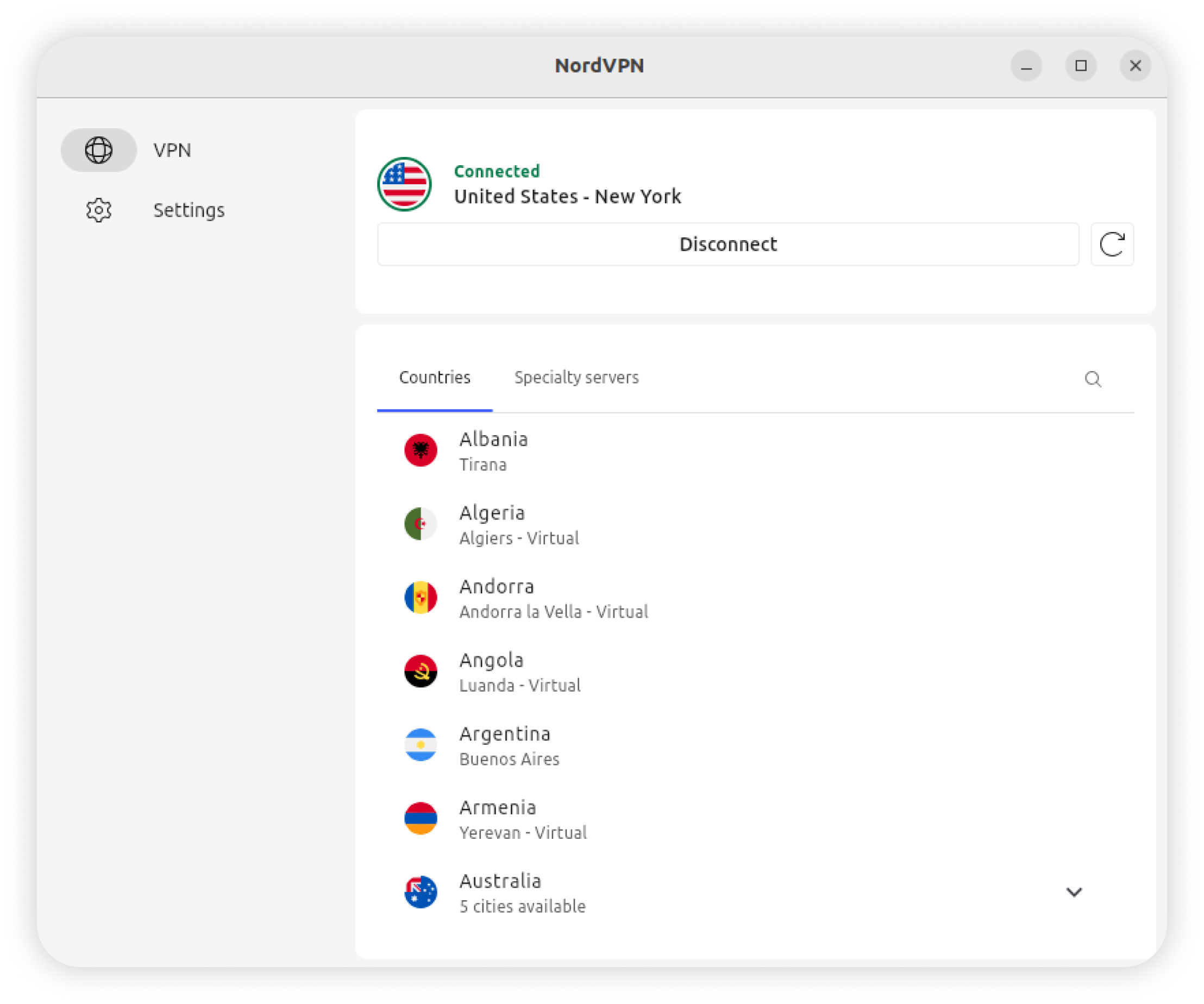Click the Armenia flag icon

click(420, 818)
